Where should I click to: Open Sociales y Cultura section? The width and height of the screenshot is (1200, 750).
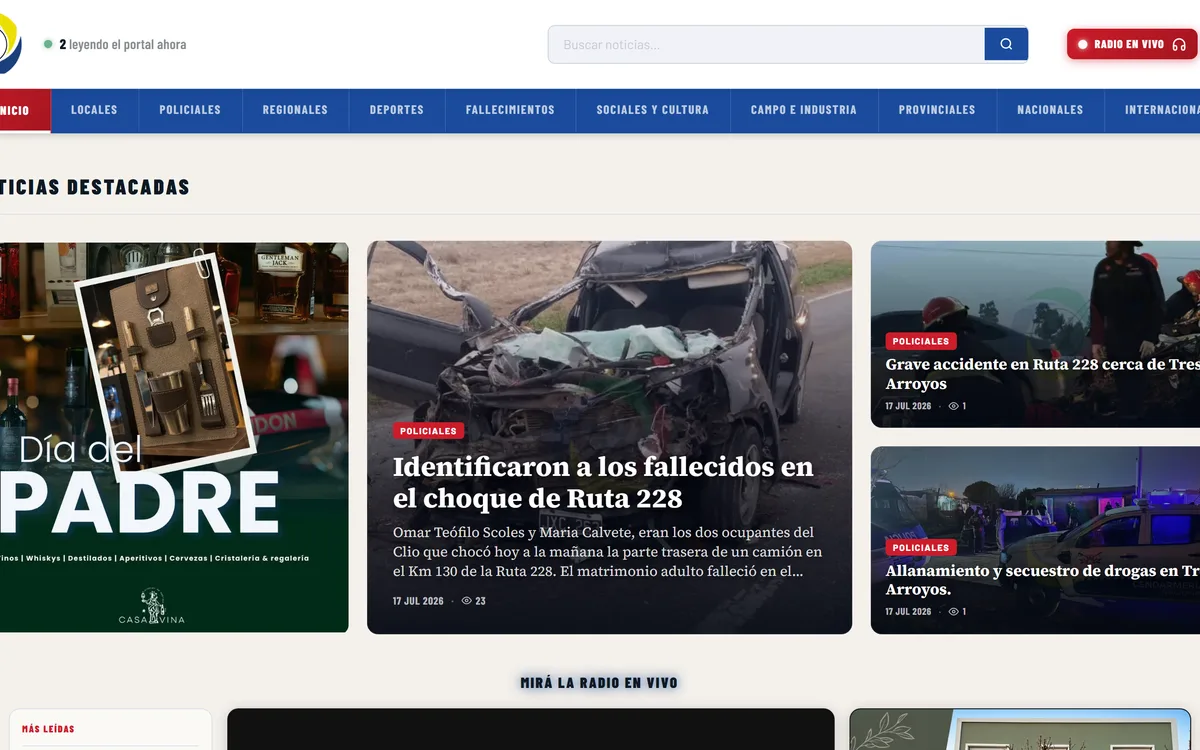(x=653, y=110)
